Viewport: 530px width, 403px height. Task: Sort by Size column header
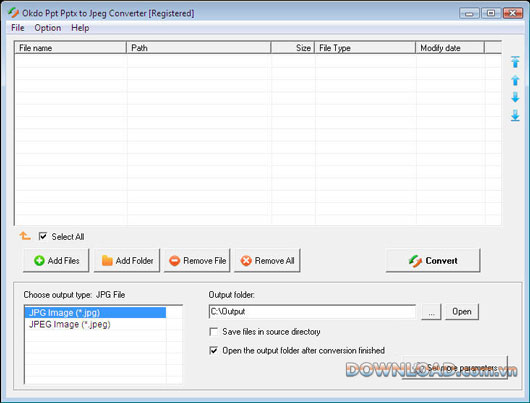tap(293, 48)
